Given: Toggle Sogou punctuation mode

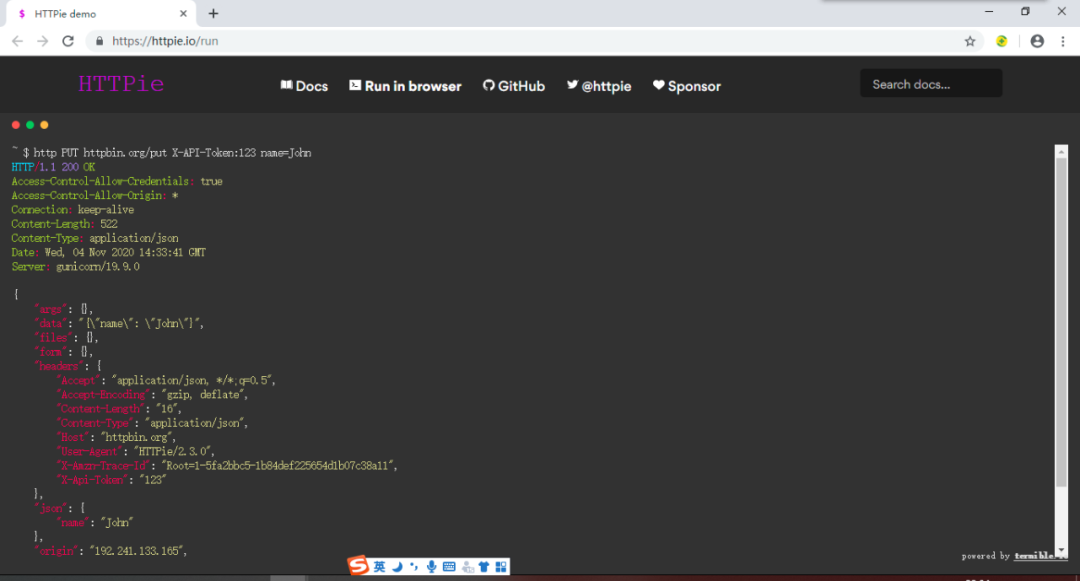Looking at the screenshot, I should (x=413, y=567).
